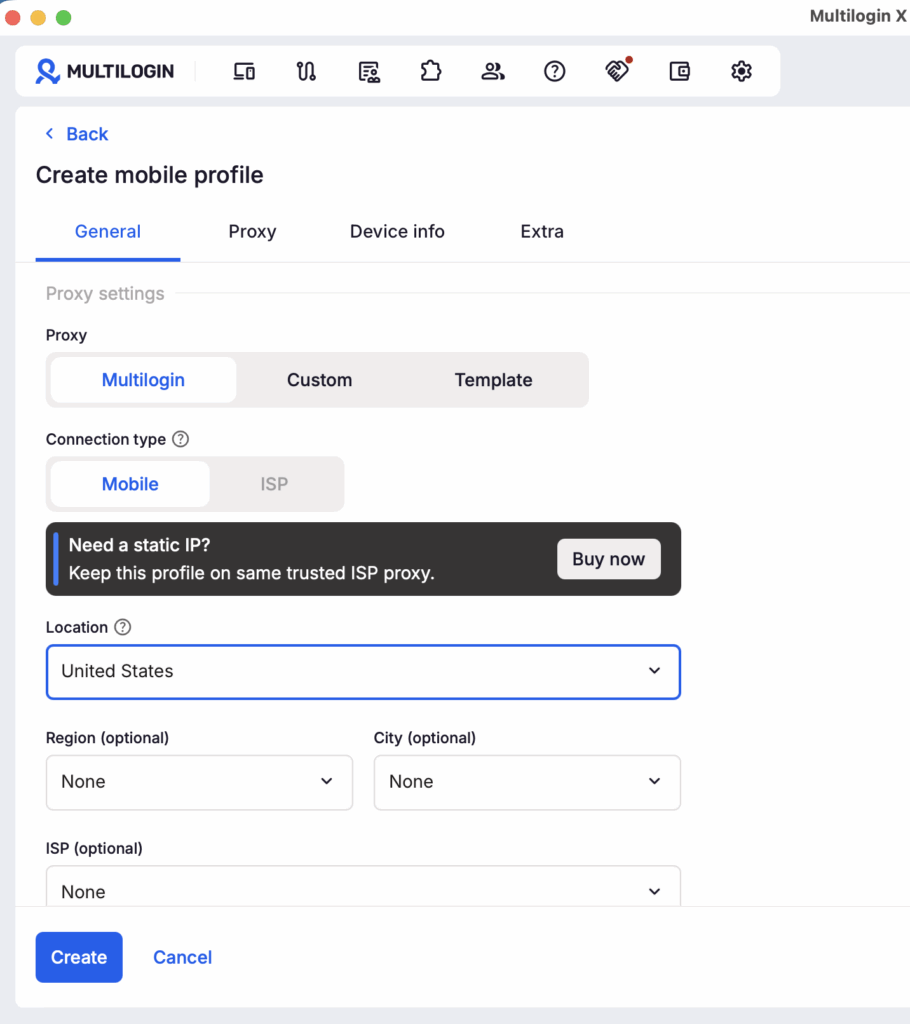Viewport: 910px width, 1024px height.
Task: Switch connection type to ISP
Action: click(274, 484)
